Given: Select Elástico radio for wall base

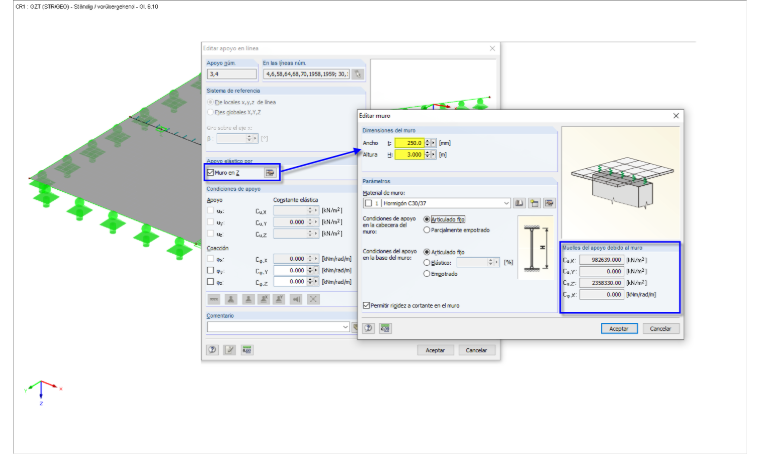Looking at the screenshot, I should tap(427, 263).
